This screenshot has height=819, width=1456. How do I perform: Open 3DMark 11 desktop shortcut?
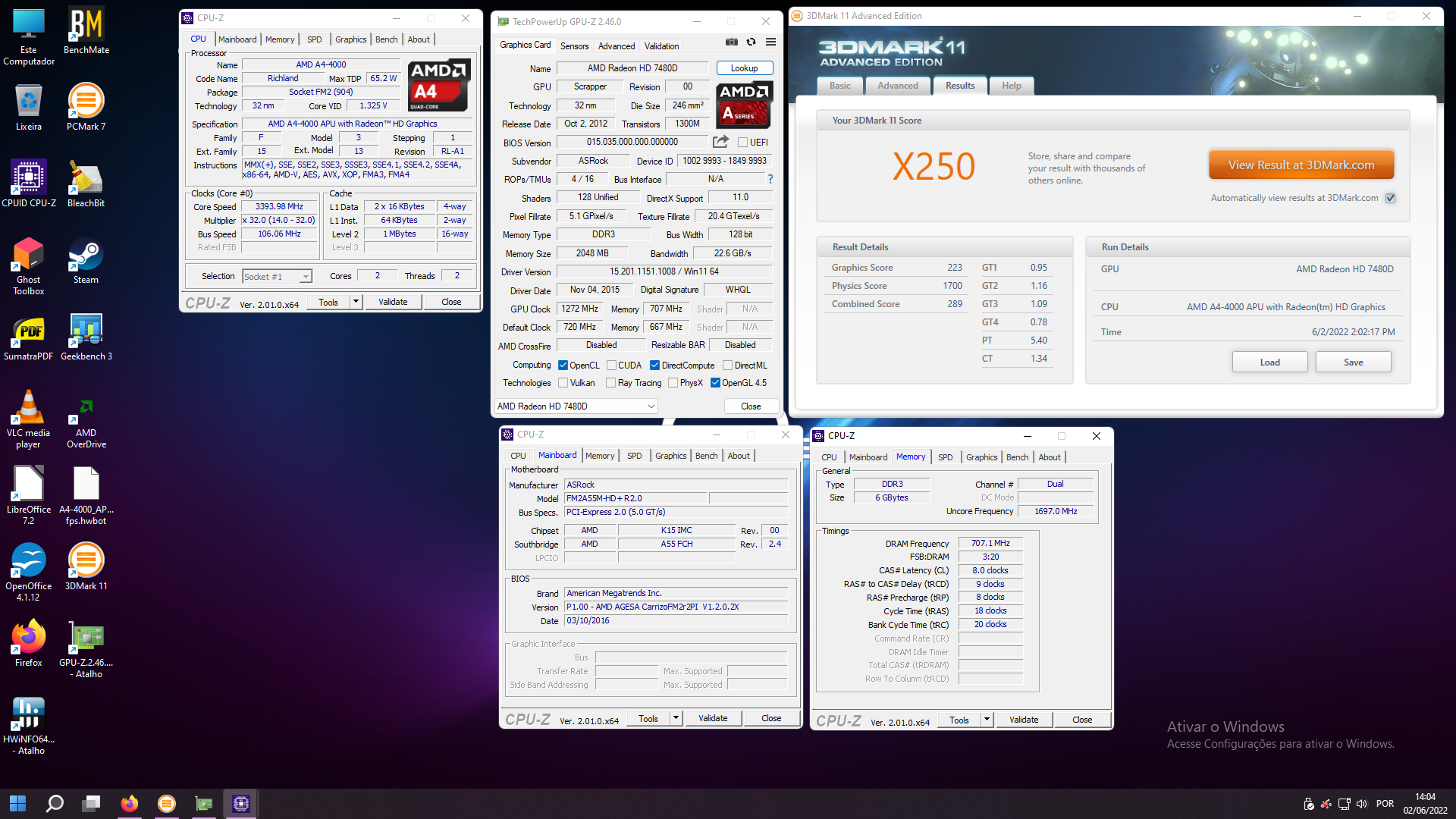pyautogui.click(x=86, y=566)
